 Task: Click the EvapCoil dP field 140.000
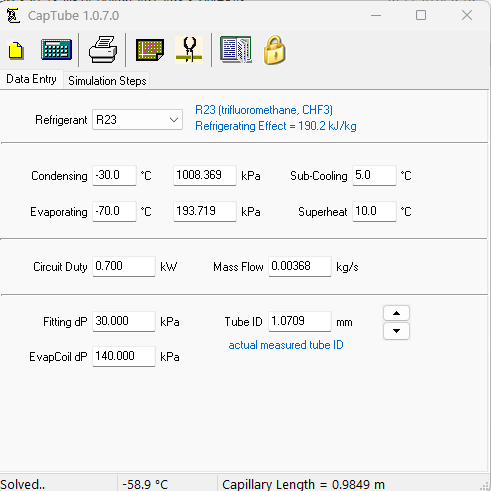(x=124, y=356)
